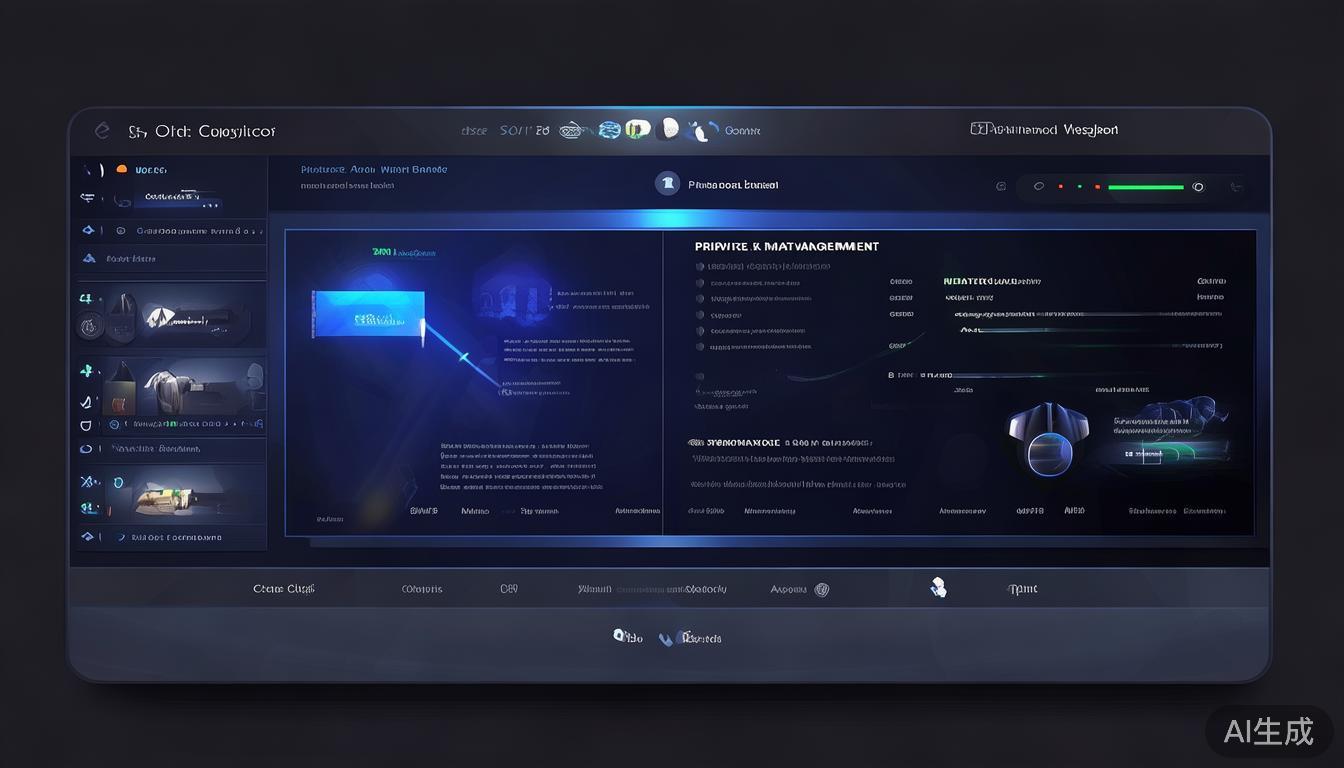Select the last radio bullet in the Management list

[700, 347]
